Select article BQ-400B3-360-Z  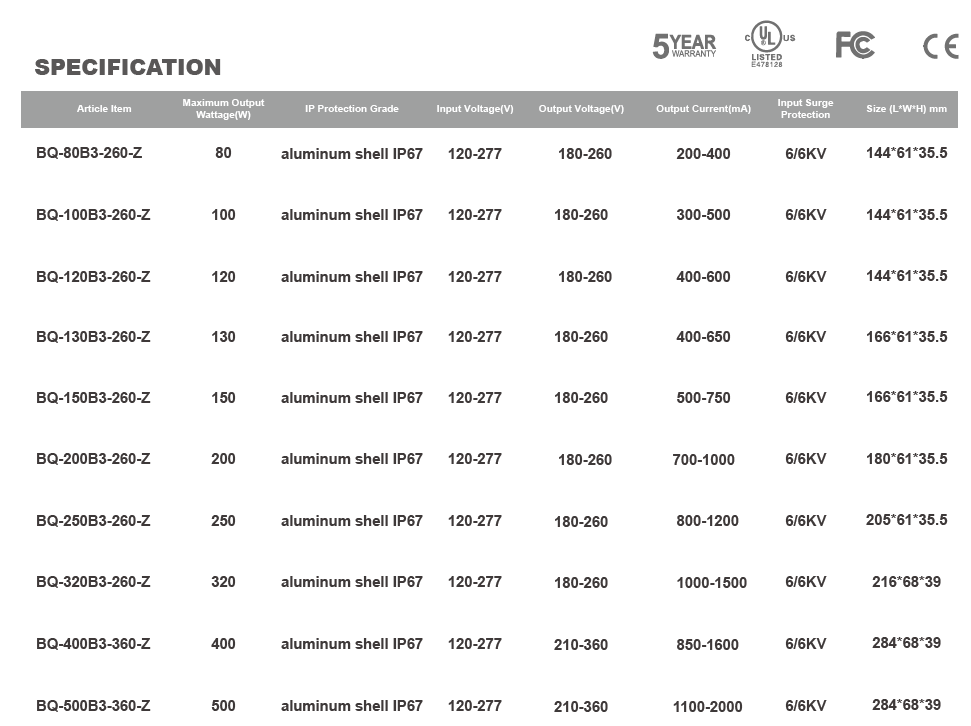tap(93, 644)
